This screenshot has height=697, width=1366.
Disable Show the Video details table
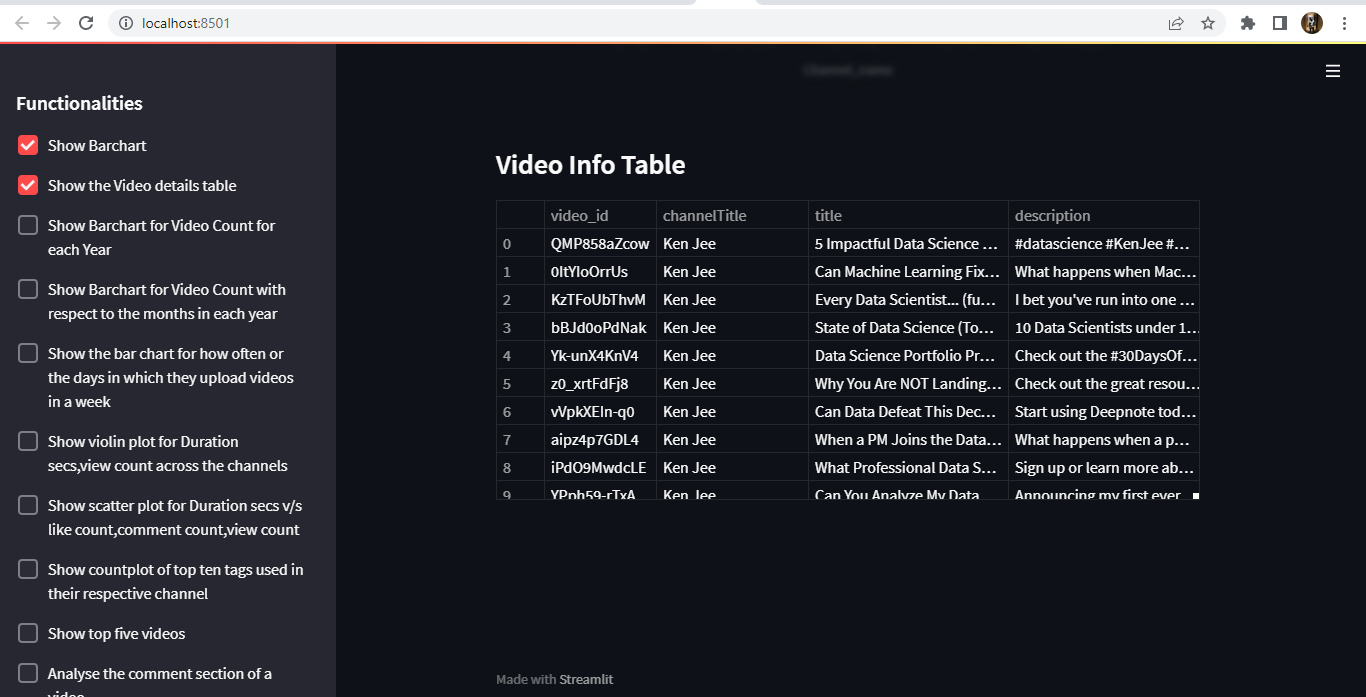point(27,184)
